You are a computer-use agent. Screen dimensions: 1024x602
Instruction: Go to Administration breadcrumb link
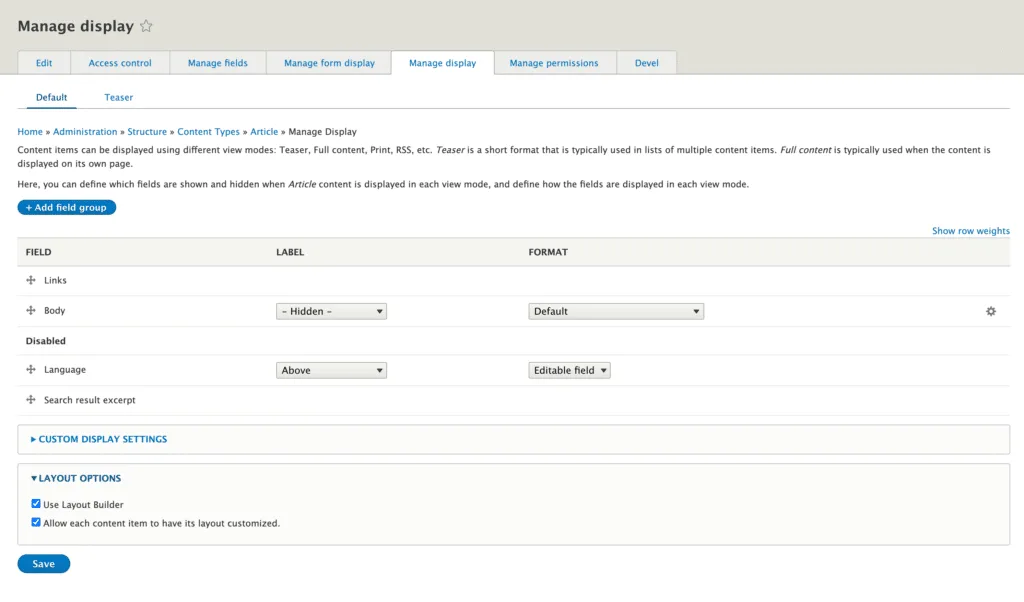tap(85, 132)
